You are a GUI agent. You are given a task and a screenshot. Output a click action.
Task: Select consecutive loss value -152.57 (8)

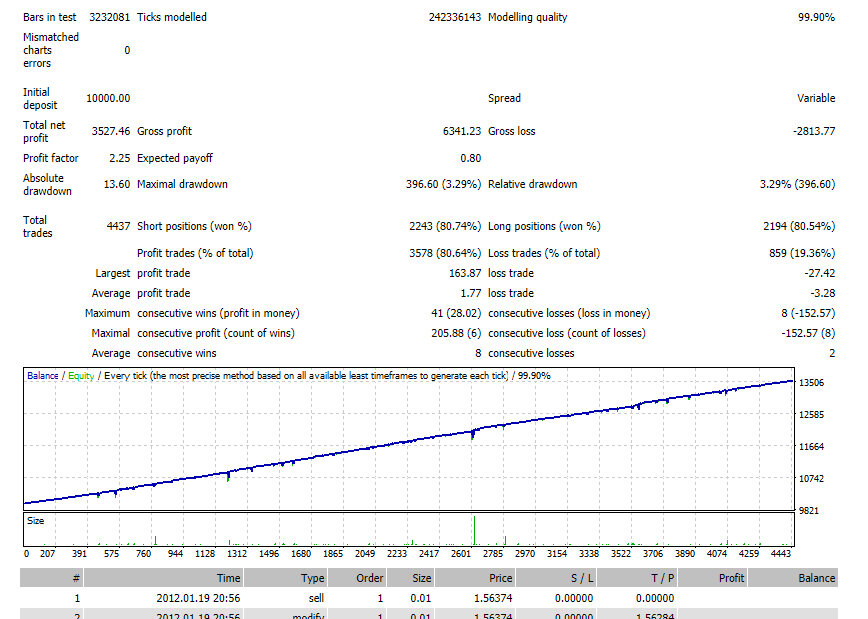808,333
